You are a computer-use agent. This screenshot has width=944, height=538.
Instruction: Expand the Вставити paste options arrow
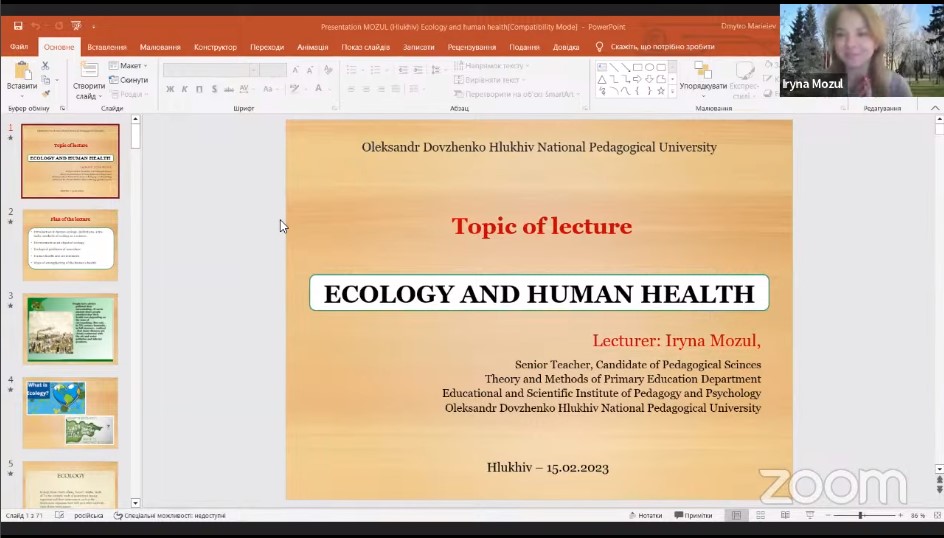point(22,96)
